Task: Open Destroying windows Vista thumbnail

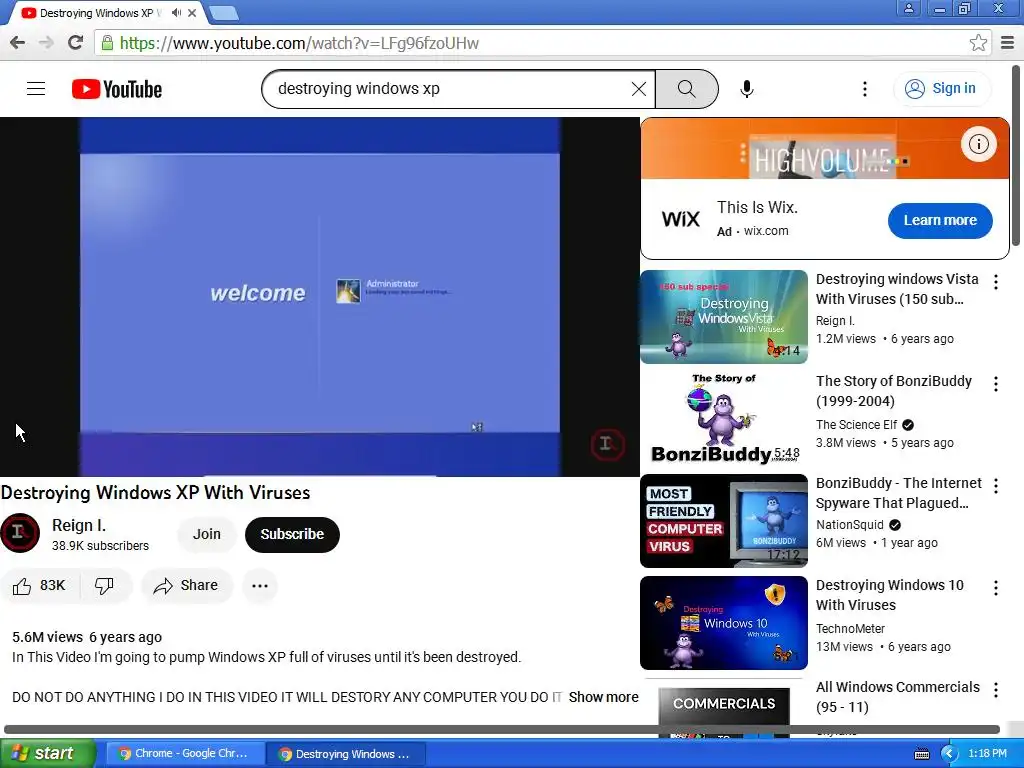Action: click(x=724, y=317)
